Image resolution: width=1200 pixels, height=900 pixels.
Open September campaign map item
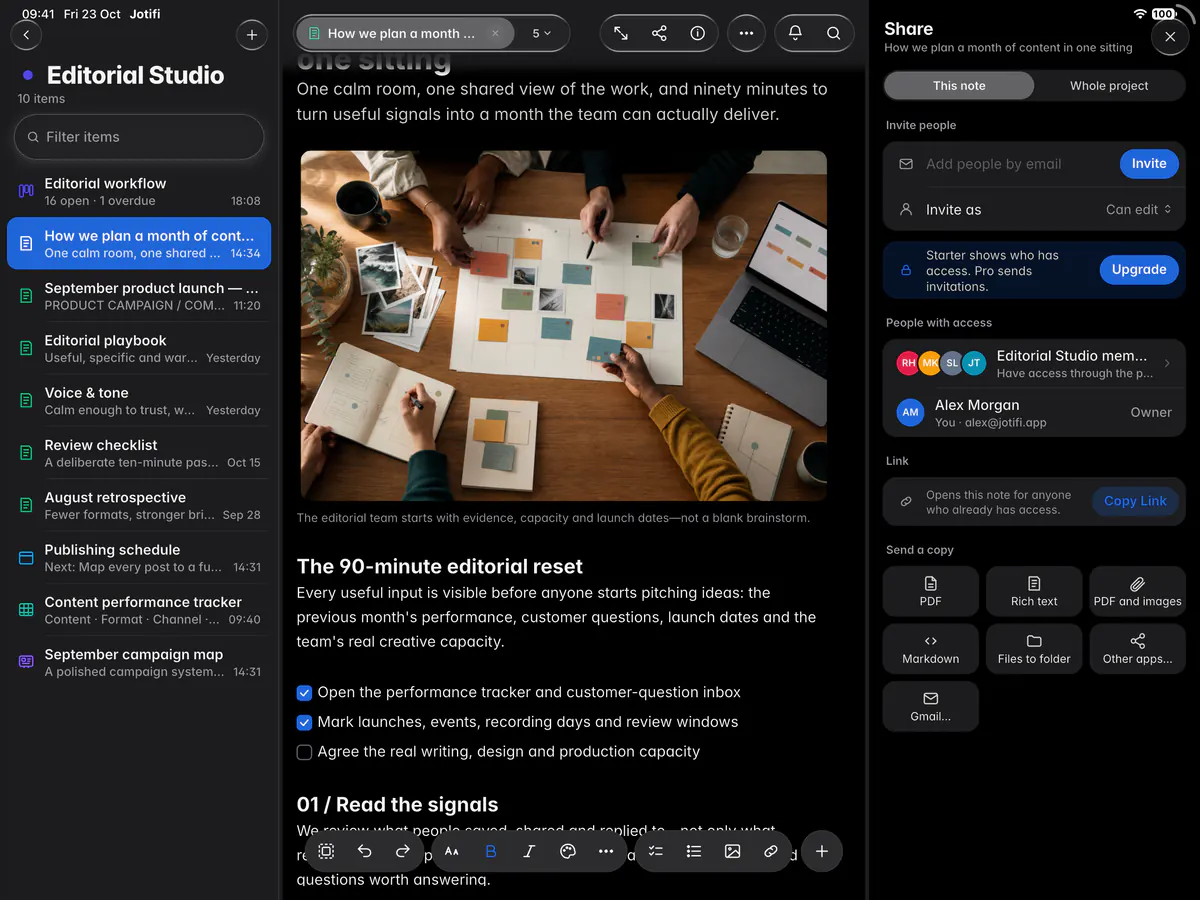click(x=139, y=662)
